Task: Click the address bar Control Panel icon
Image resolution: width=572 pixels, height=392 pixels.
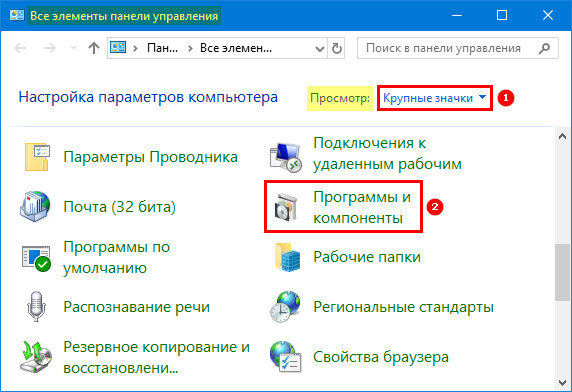Action: coord(118,47)
